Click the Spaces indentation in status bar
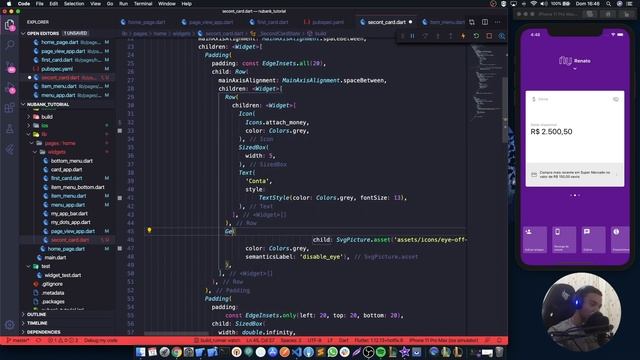 point(291,340)
